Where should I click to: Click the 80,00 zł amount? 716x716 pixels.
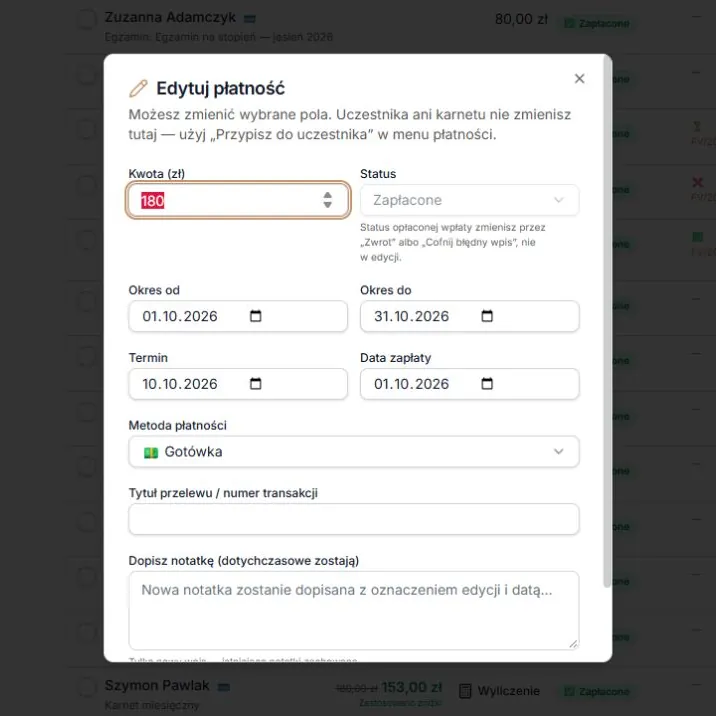pyautogui.click(x=521, y=19)
